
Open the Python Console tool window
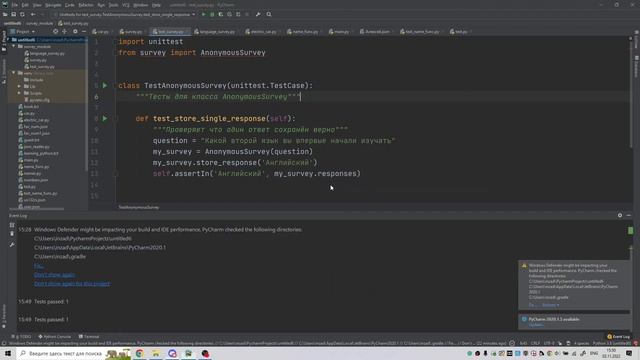55,337
